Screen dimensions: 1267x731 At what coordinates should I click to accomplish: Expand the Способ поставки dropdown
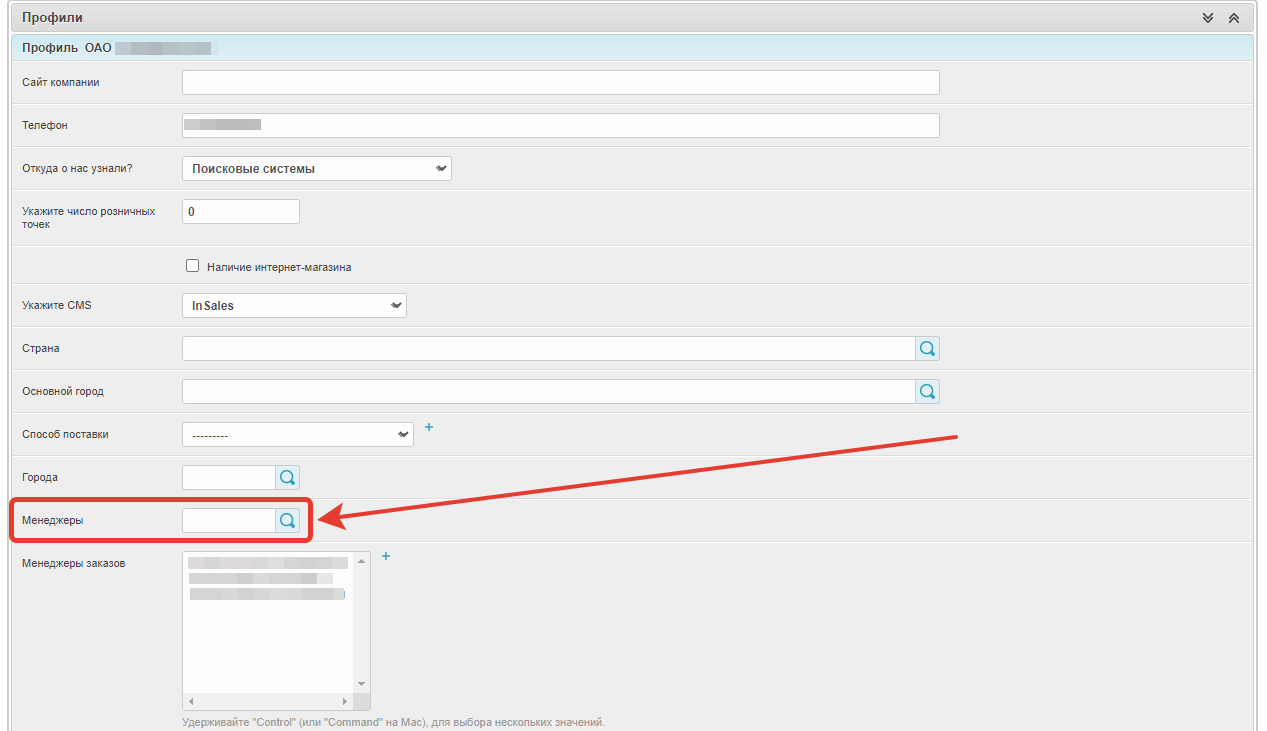297,435
